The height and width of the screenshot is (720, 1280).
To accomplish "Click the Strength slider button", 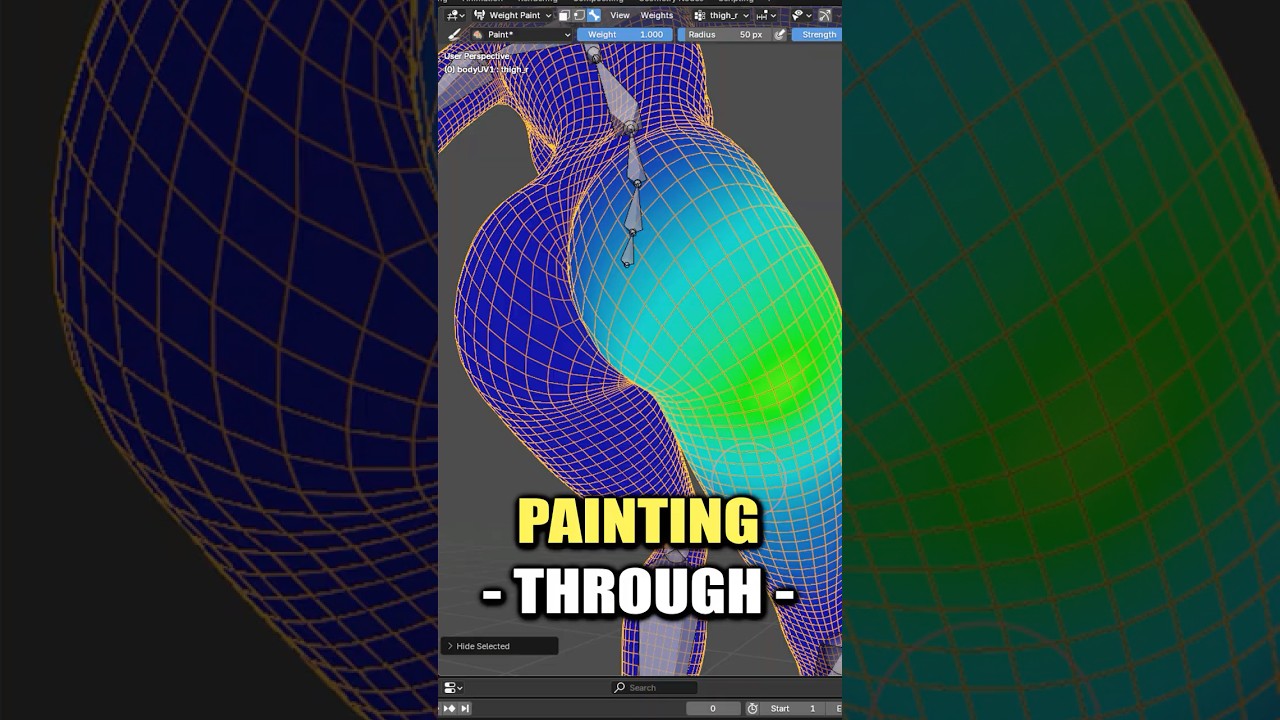I will click(x=818, y=34).
